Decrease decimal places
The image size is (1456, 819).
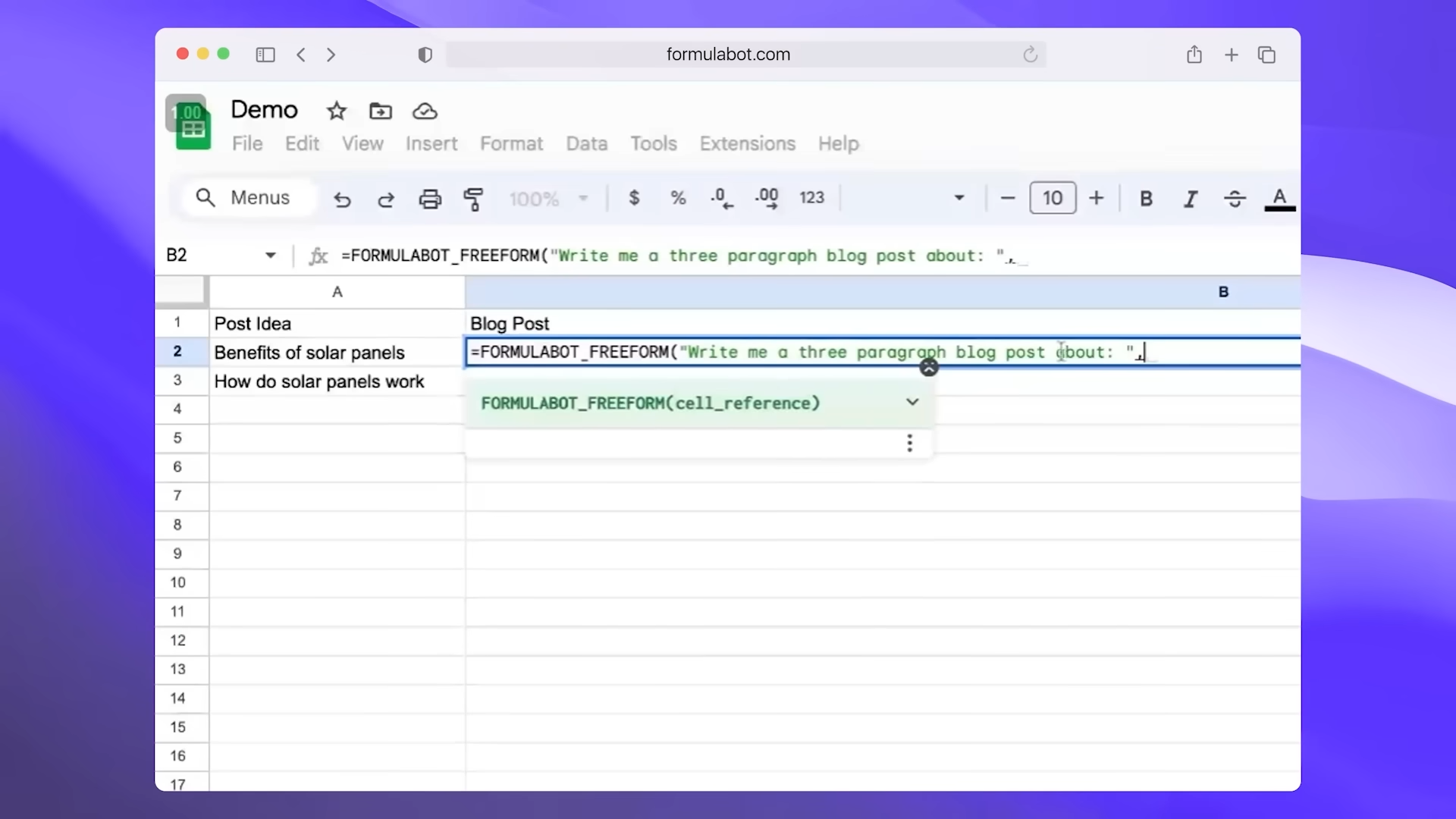coord(720,198)
